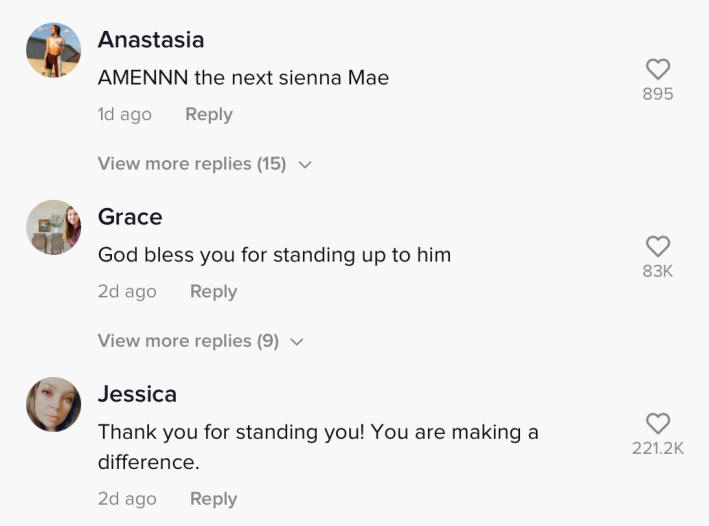View Jessica's profile picture

point(53,404)
